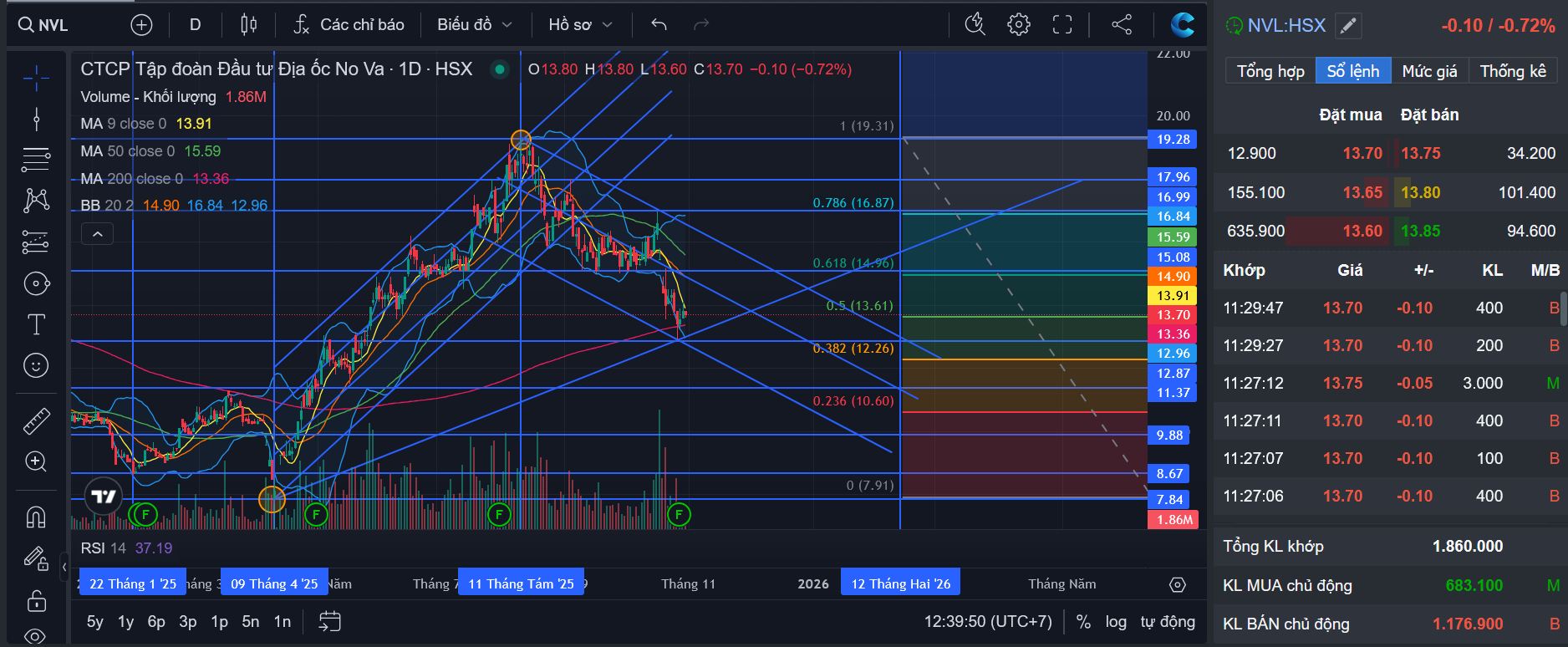Click the blue C logo icon
Screen dimensions: 1568x647
1182,25
